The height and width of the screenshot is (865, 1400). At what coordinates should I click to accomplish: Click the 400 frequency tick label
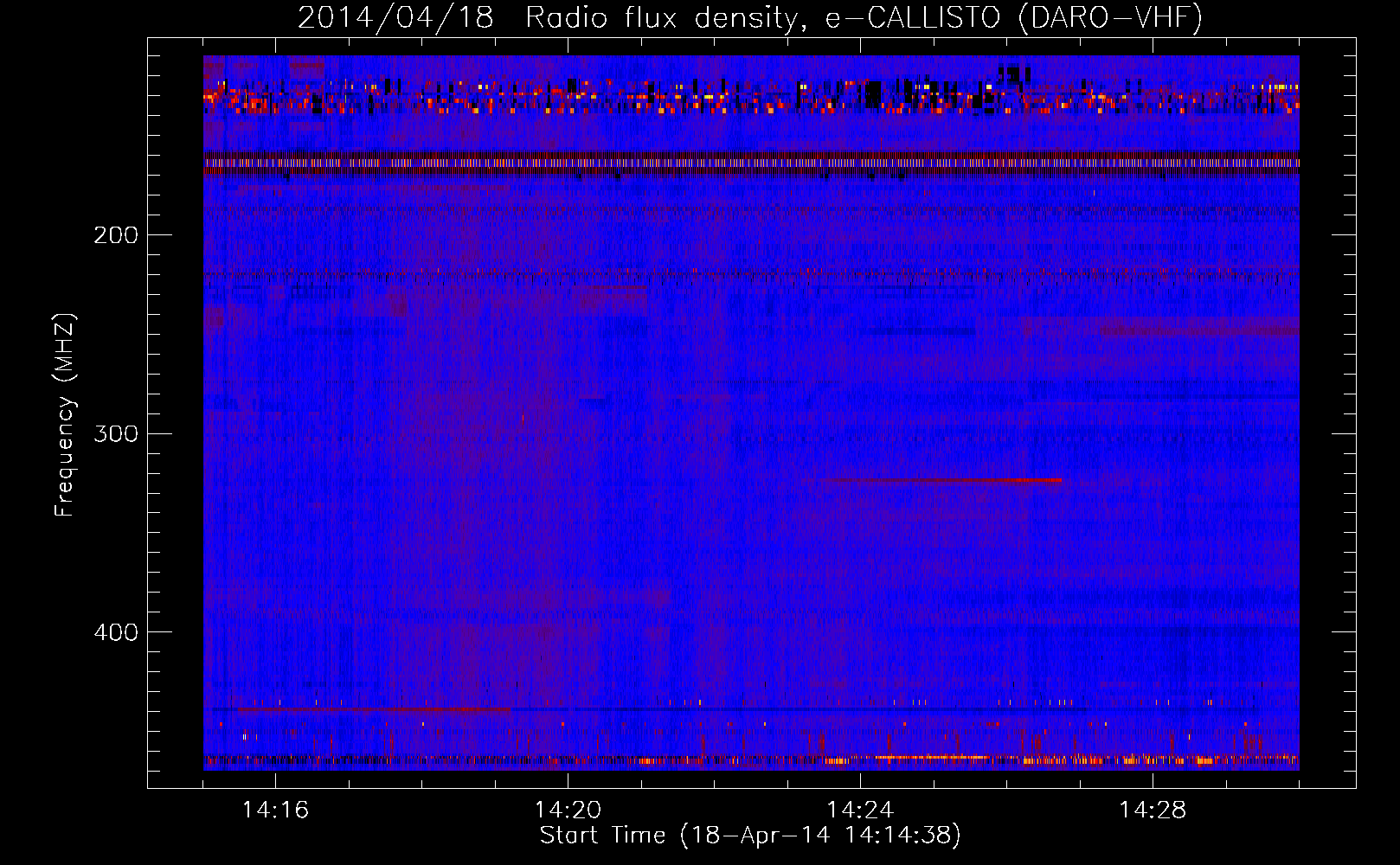point(116,632)
